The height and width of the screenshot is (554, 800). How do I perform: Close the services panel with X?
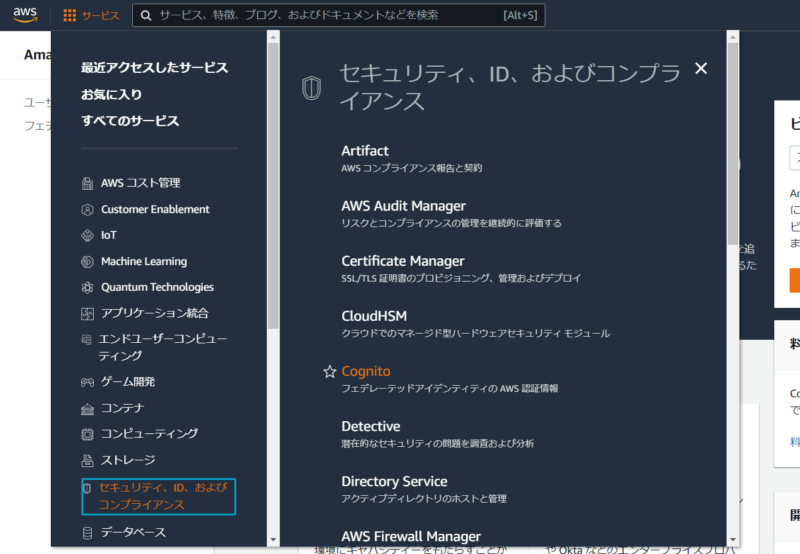coord(701,68)
